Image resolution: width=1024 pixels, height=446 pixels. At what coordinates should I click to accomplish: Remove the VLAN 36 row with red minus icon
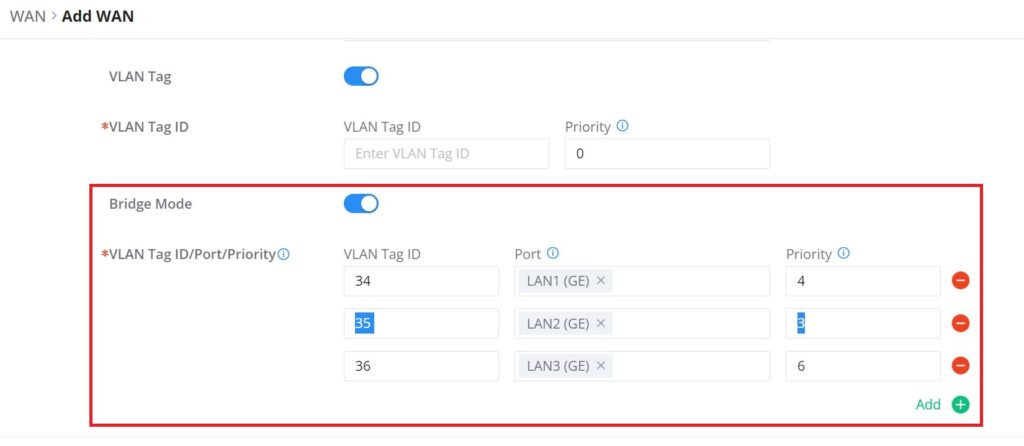pos(960,366)
